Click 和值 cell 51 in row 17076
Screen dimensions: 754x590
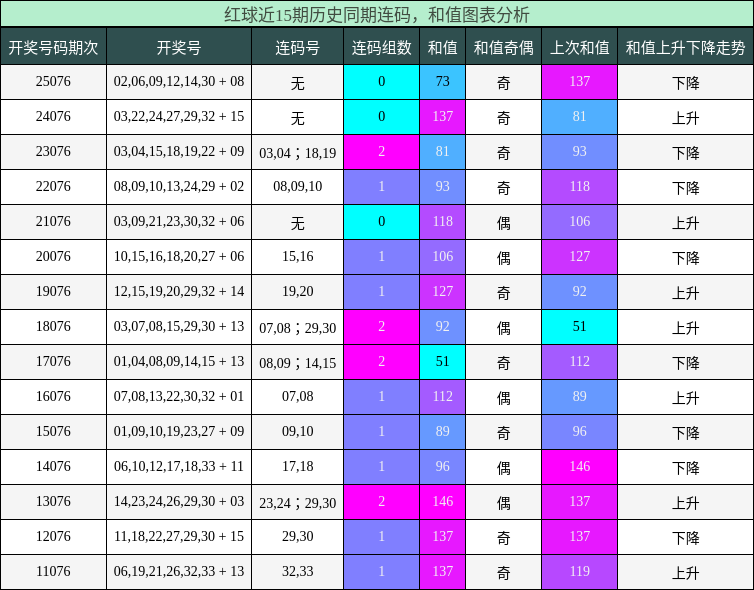442,362
